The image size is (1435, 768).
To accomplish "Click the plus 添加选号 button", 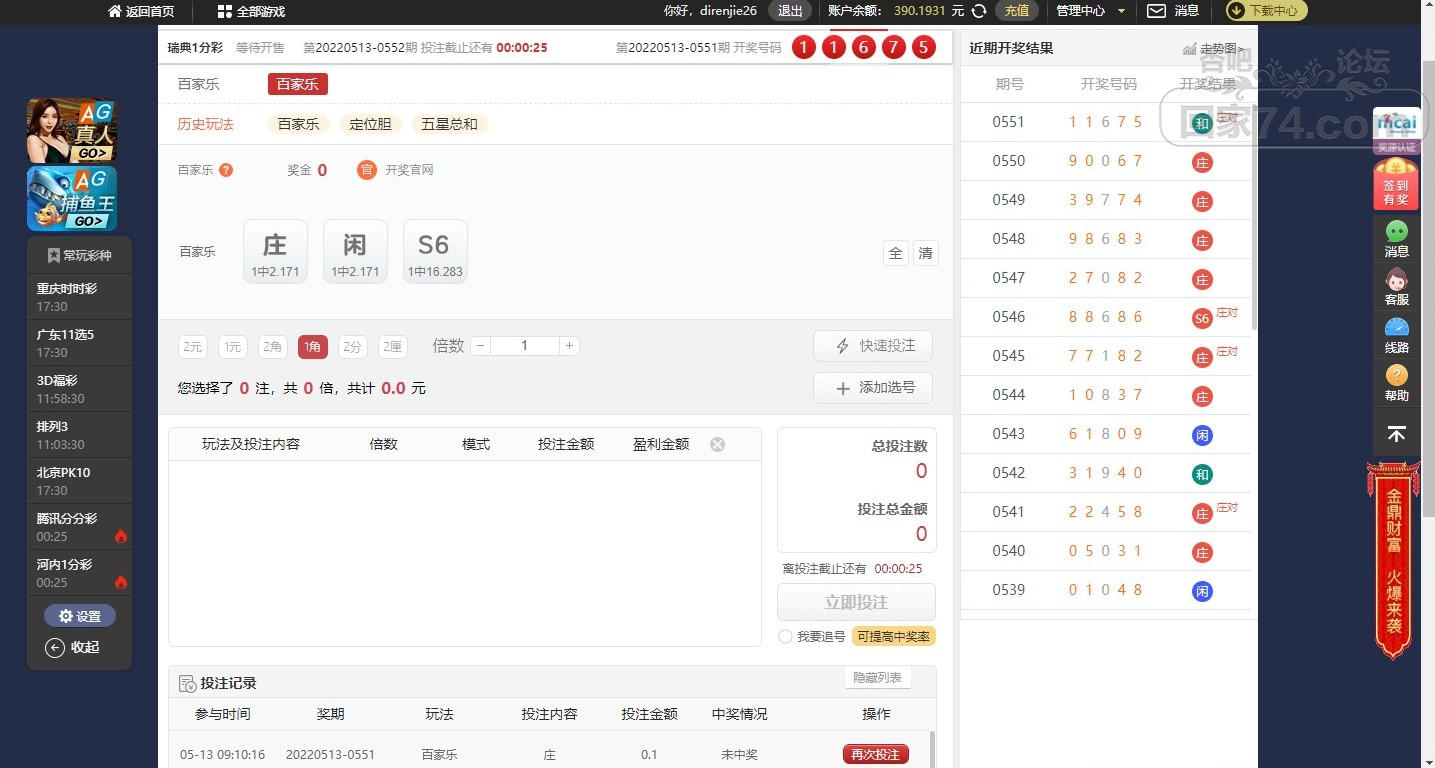I will (x=872, y=388).
